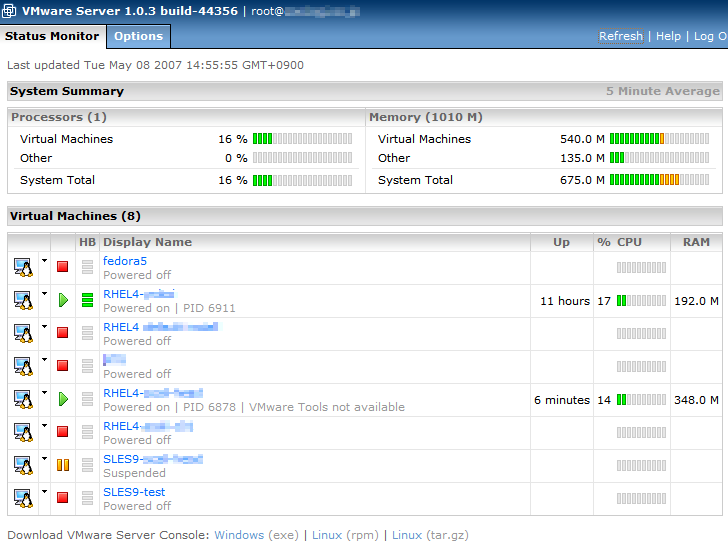This screenshot has width=728, height=546.
Task: Expand dropdown arrow menu for SLES9-test
Action: click(x=45, y=491)
